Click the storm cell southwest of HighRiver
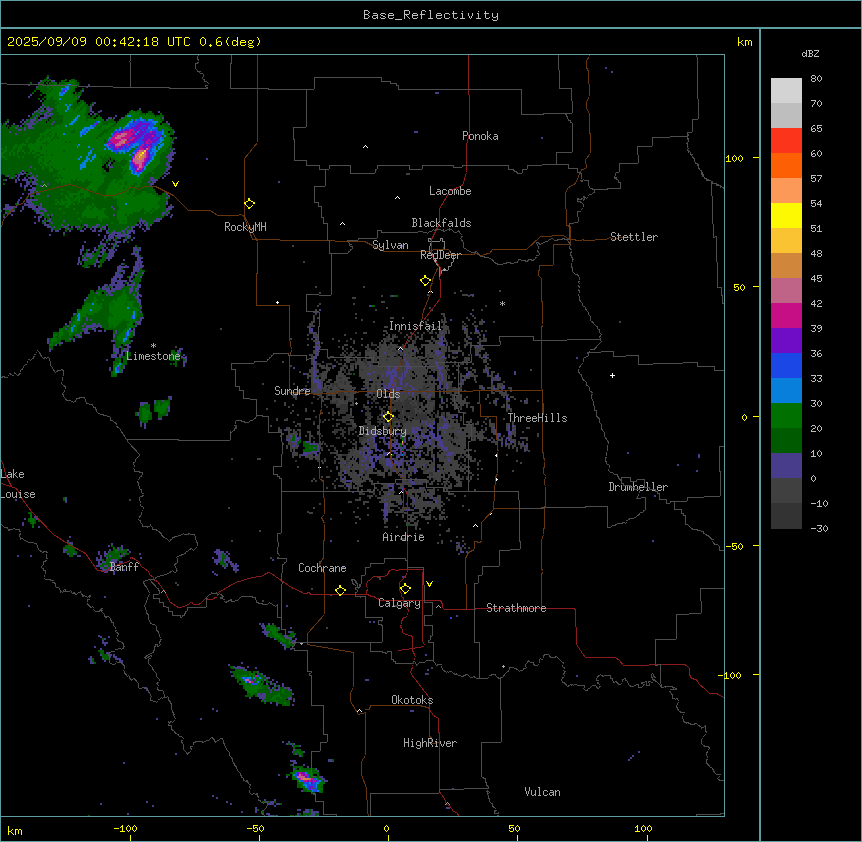862x842 pixels. click(x=307, y=779)
